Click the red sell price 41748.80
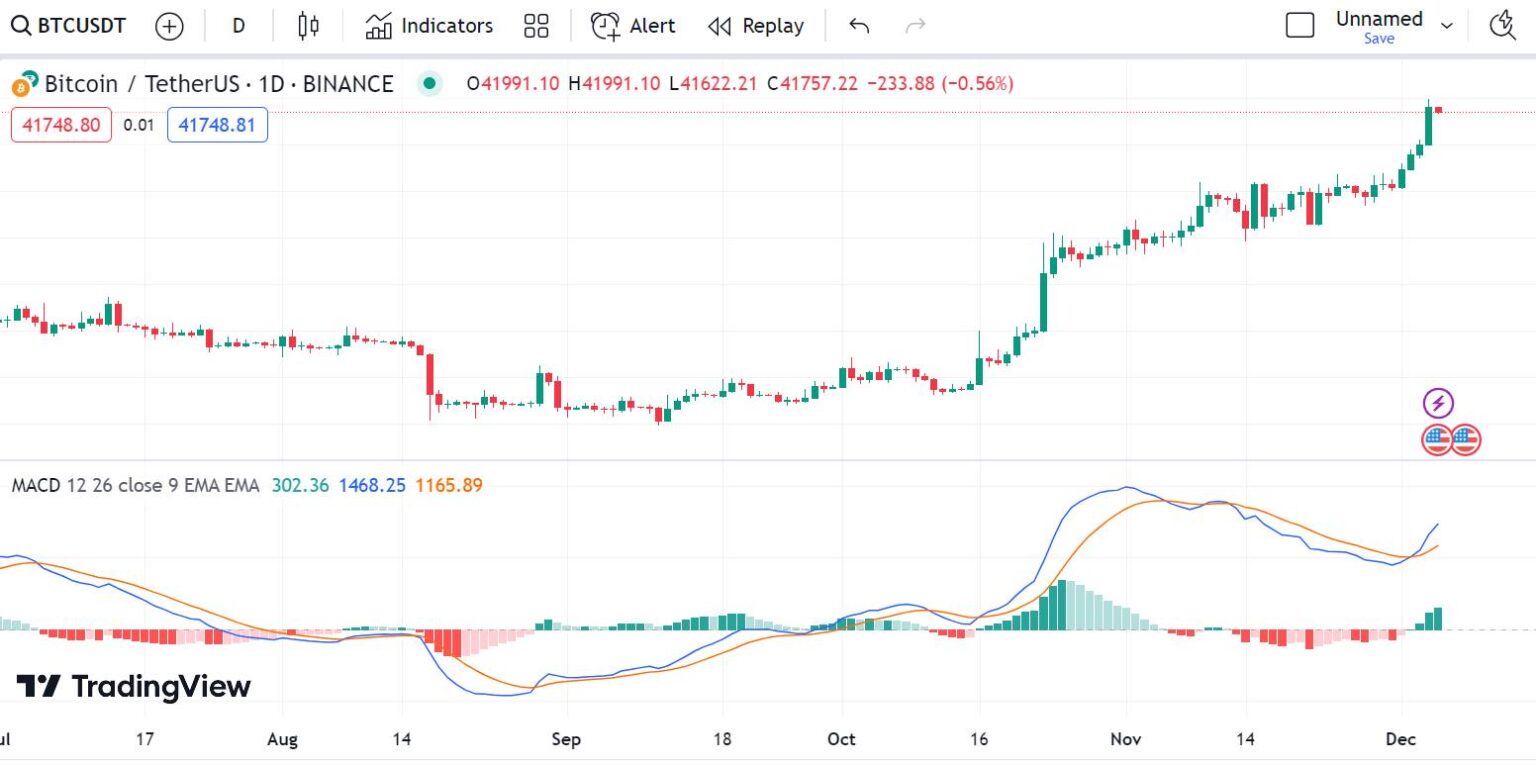 pos(61,125)
